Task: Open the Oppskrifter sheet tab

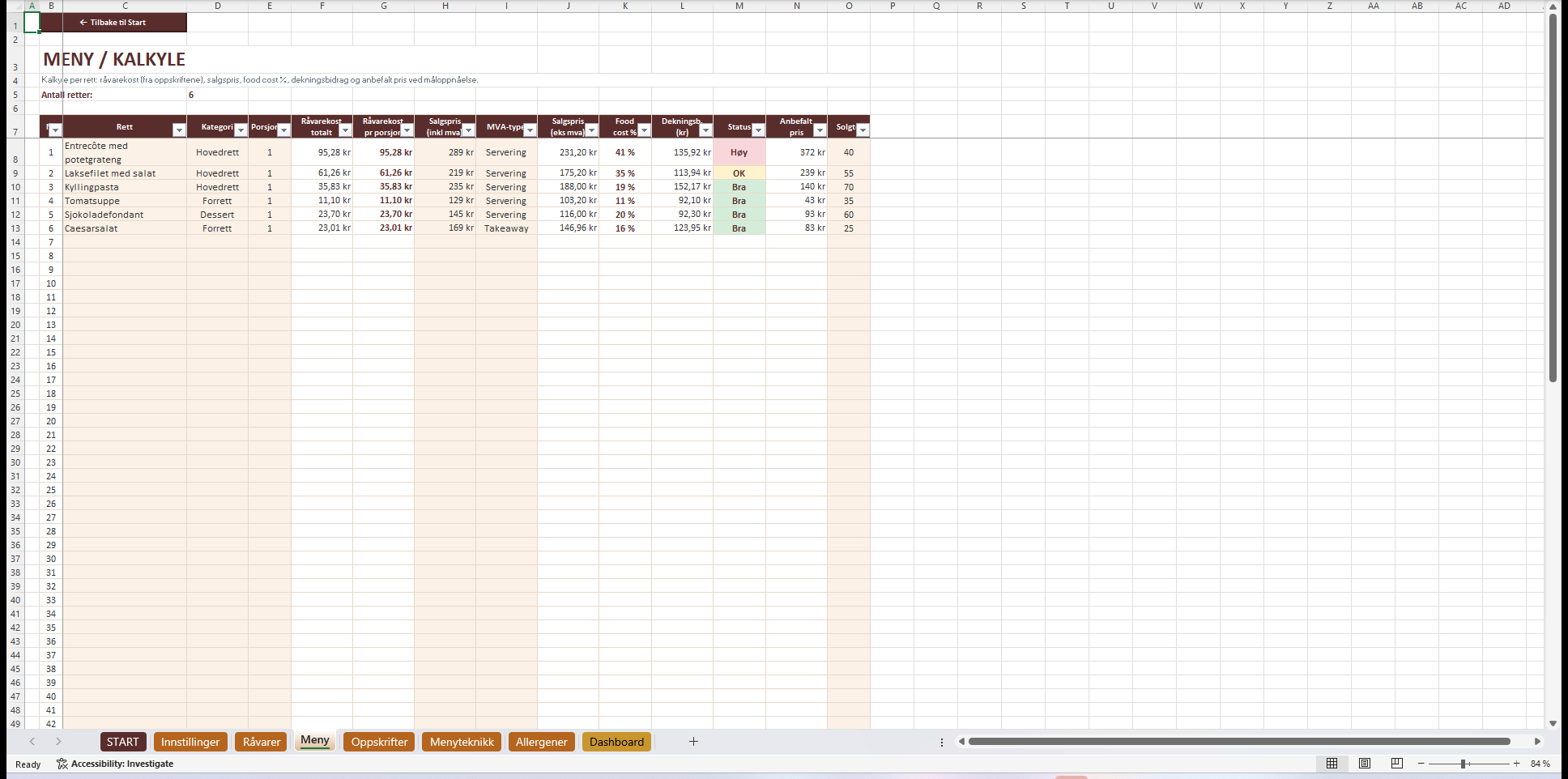Action: coord(379,742)
